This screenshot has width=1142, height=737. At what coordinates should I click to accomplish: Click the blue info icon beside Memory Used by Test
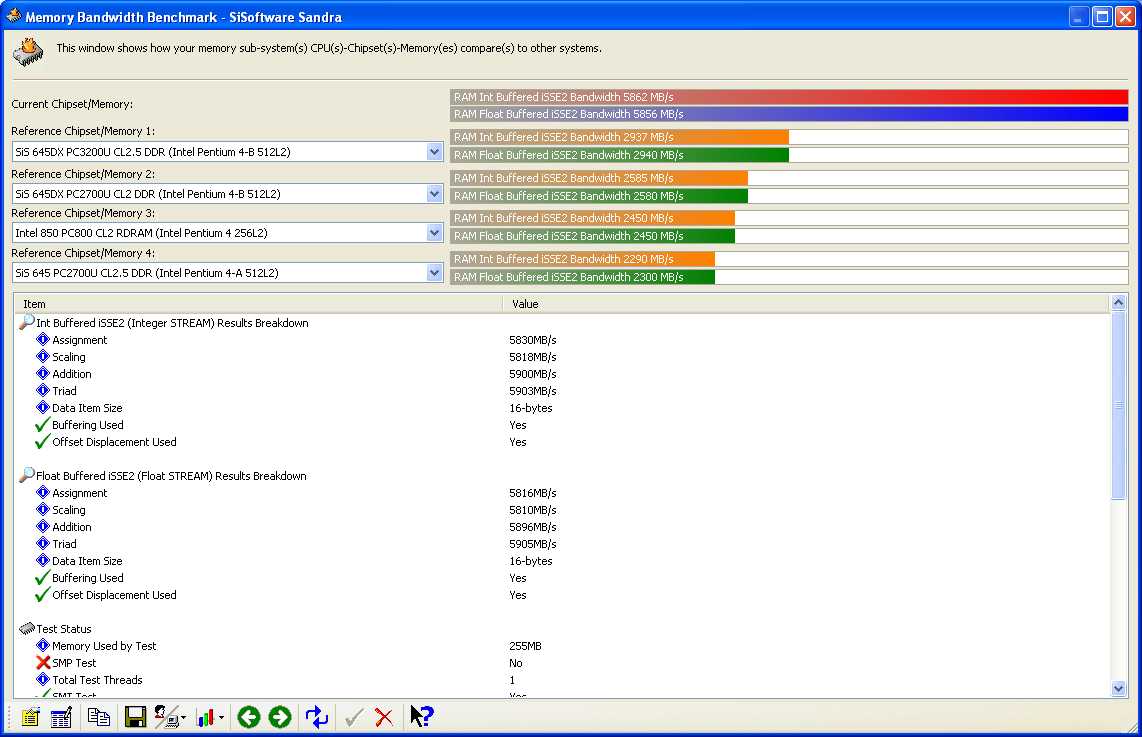click(43, 645)
